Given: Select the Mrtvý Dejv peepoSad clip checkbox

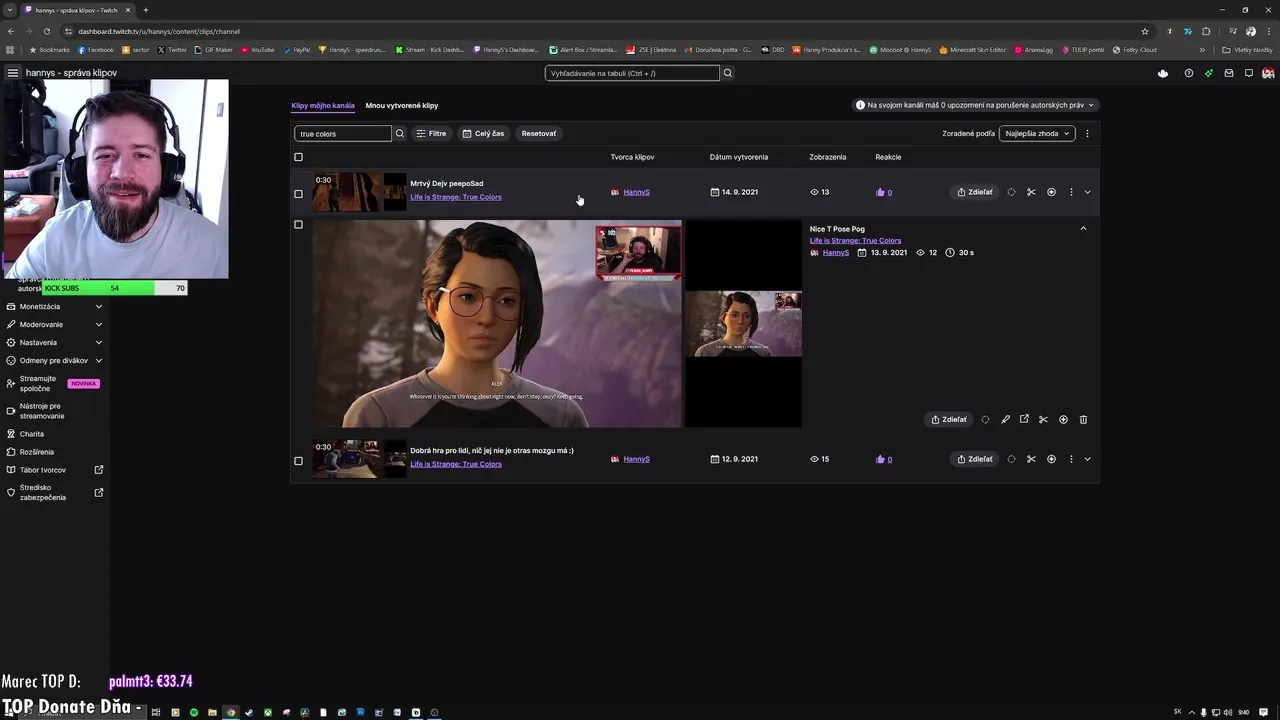Looking at the screenshot, I should 298,194.
